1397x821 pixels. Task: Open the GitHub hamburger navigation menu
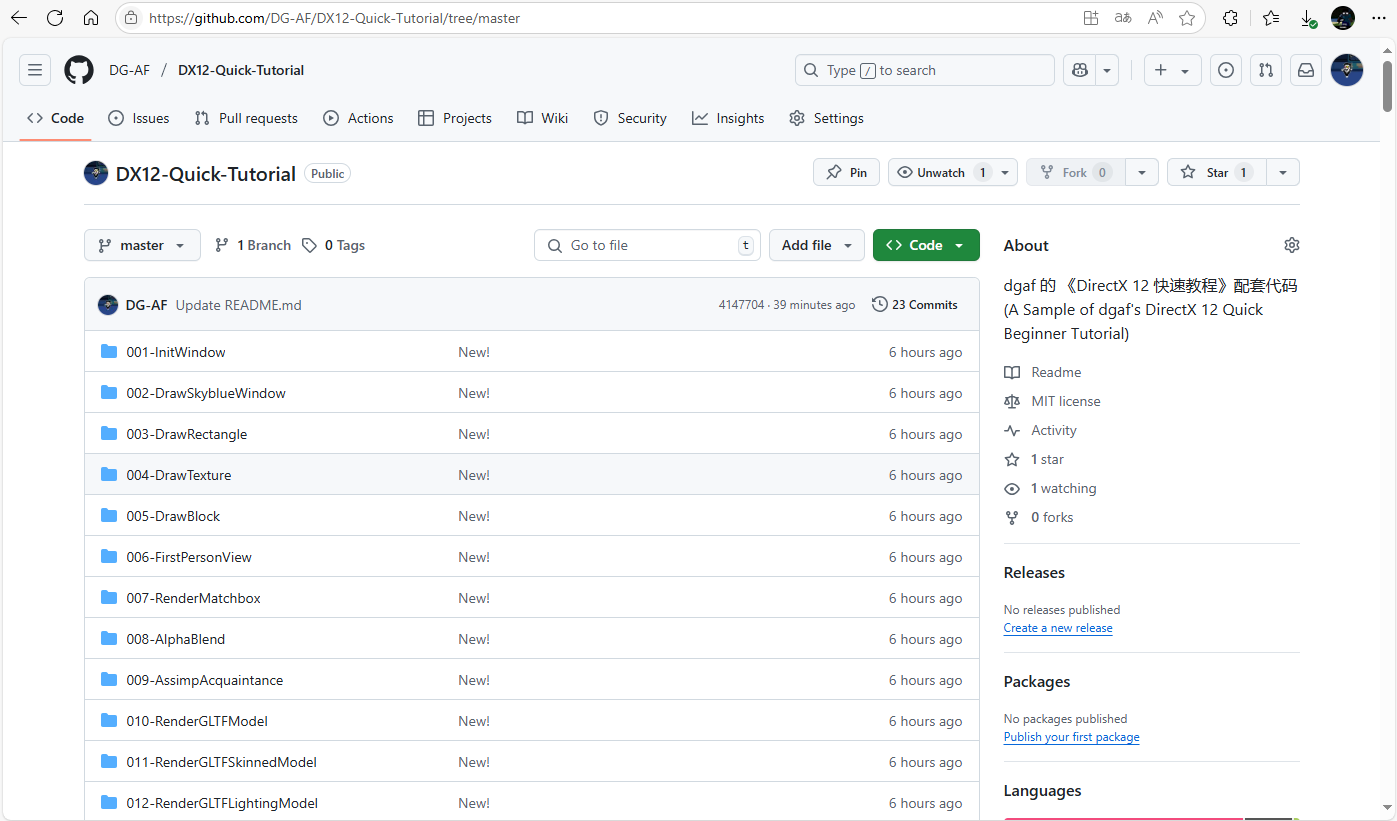coord(35,70)
